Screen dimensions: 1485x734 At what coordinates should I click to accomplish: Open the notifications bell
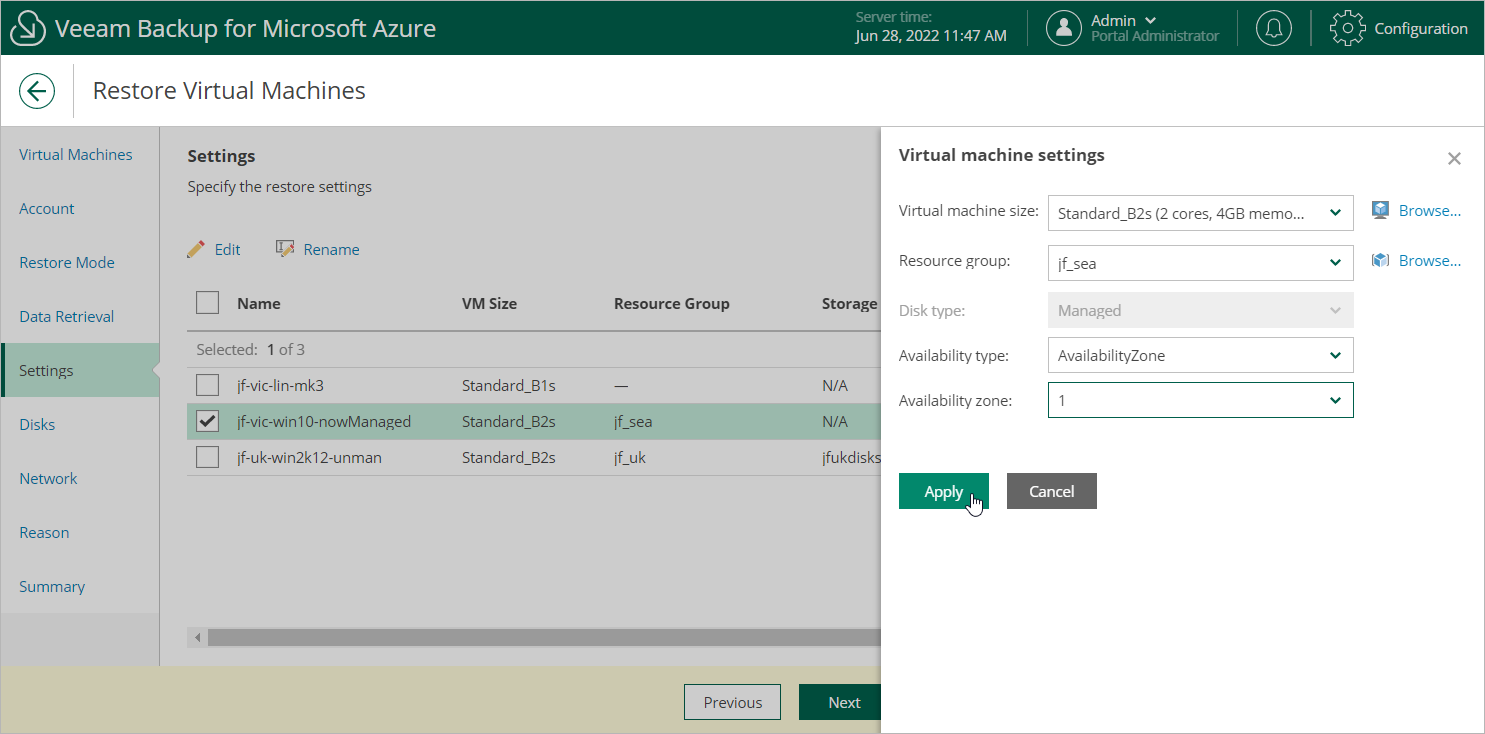pyautogui.click(x=1273, y=28)
